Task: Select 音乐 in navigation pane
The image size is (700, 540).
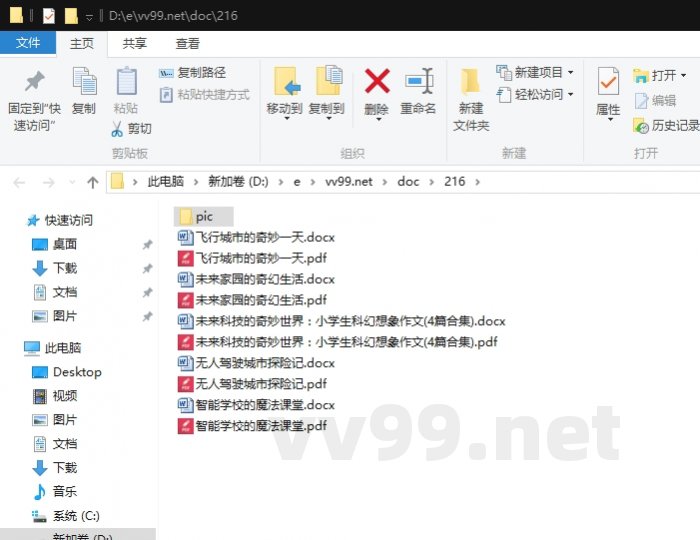Action: [65, 492]
